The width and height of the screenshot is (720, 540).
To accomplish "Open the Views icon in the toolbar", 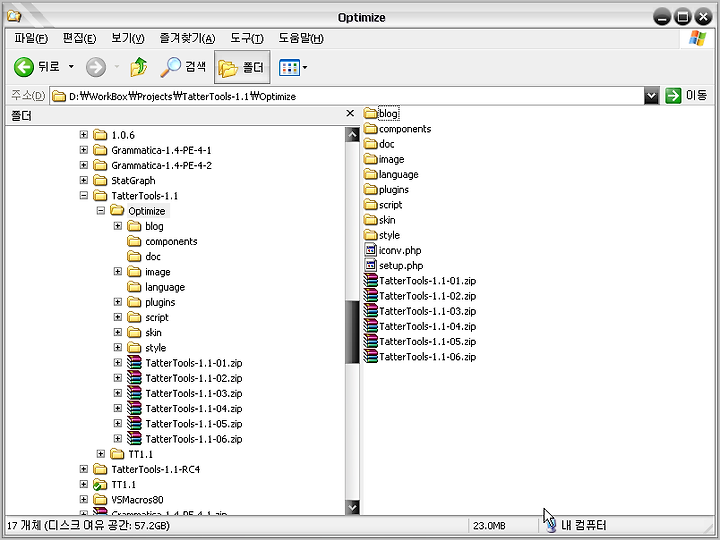I will click(289, 68).
